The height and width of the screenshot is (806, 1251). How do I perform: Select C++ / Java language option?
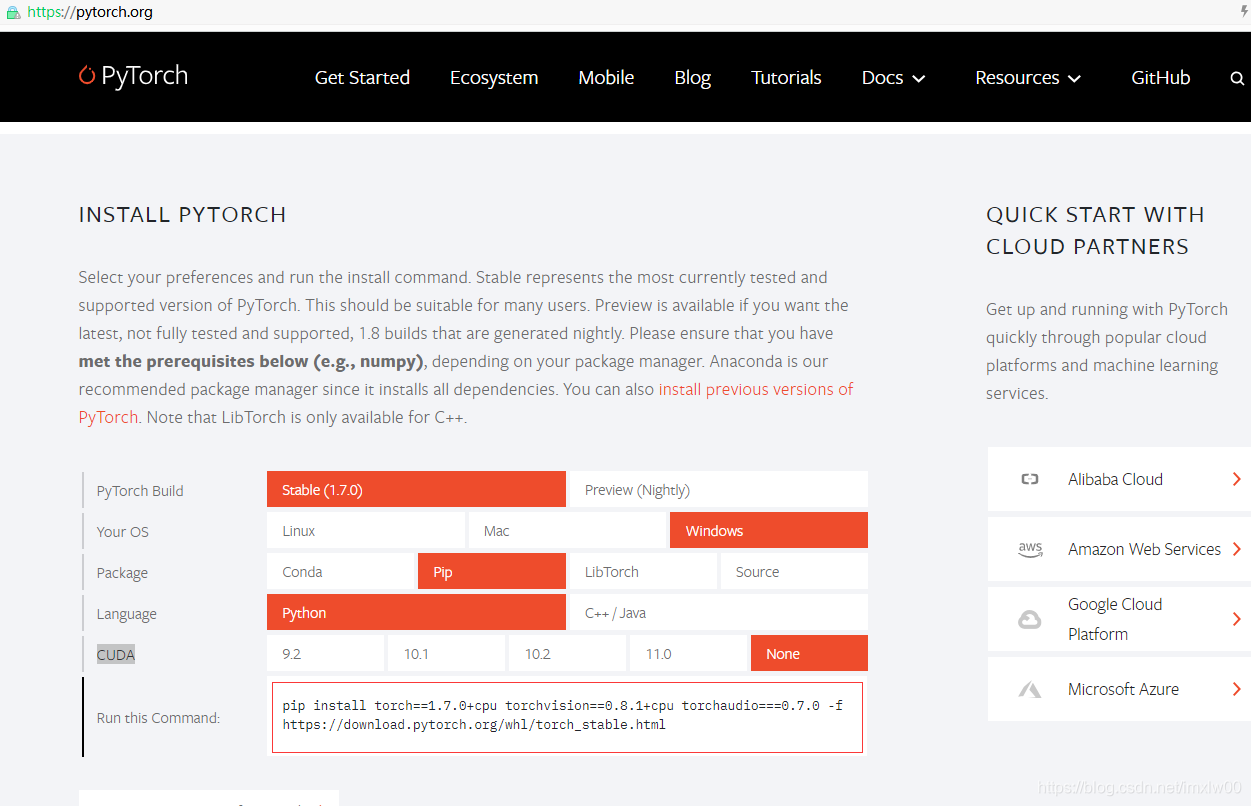[x=718, y=613]
